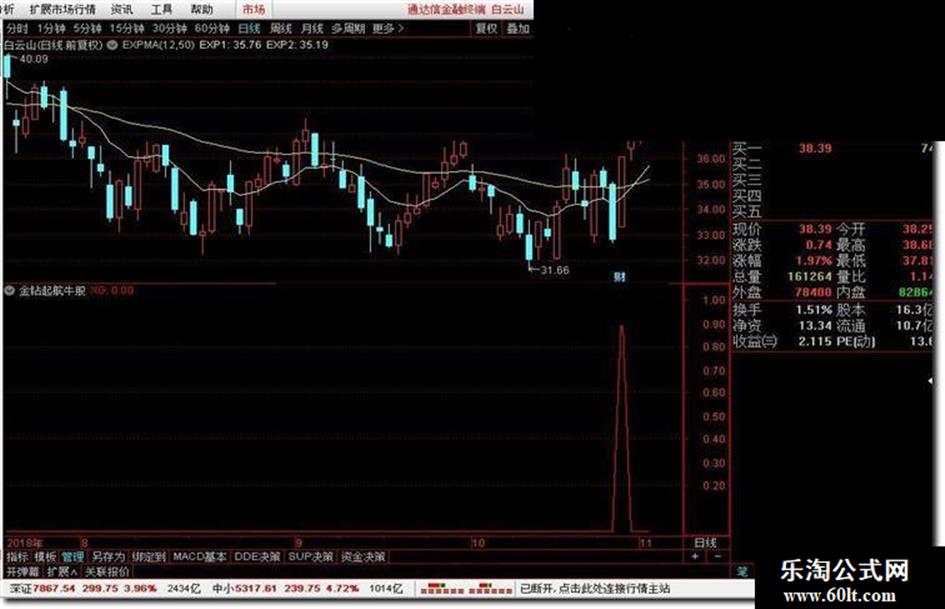Viewport: 945px width, 609px height.
Task: Click the second red-green market breadth indicator
Action: (490, 588)
